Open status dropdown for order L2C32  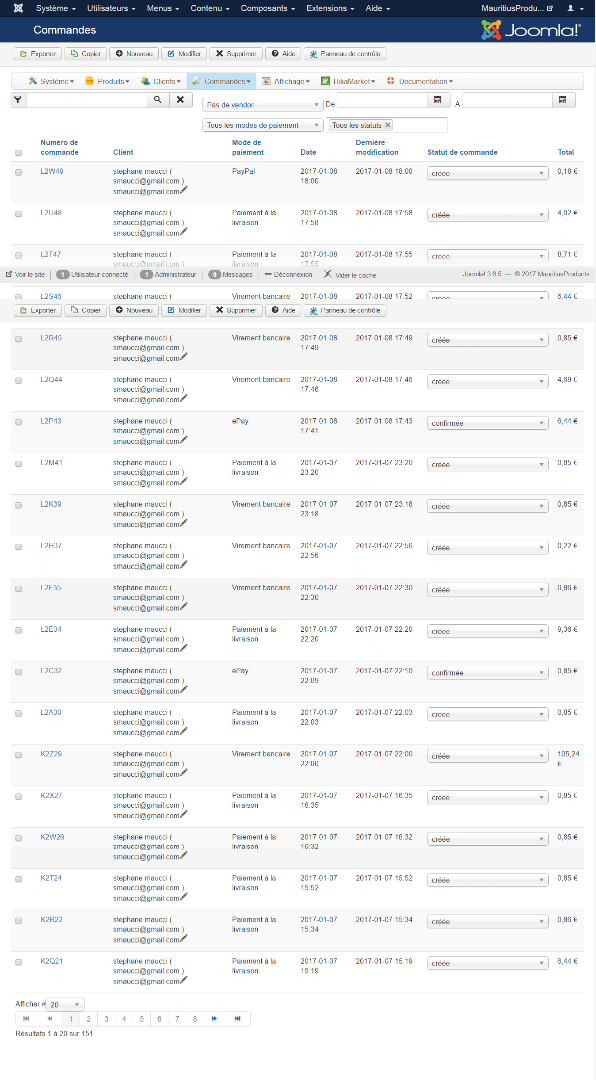pos(488,673)
